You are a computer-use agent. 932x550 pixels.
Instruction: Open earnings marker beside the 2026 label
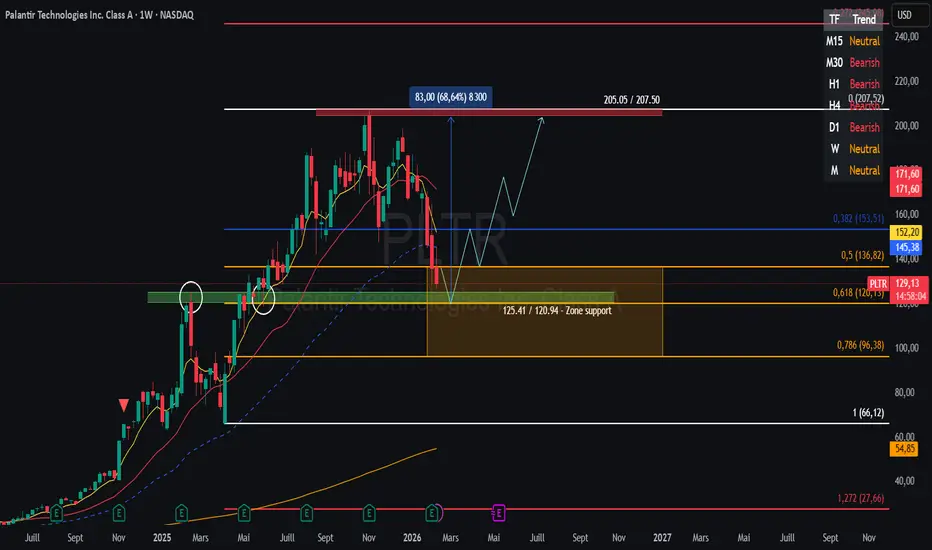[x=432, y=513]
